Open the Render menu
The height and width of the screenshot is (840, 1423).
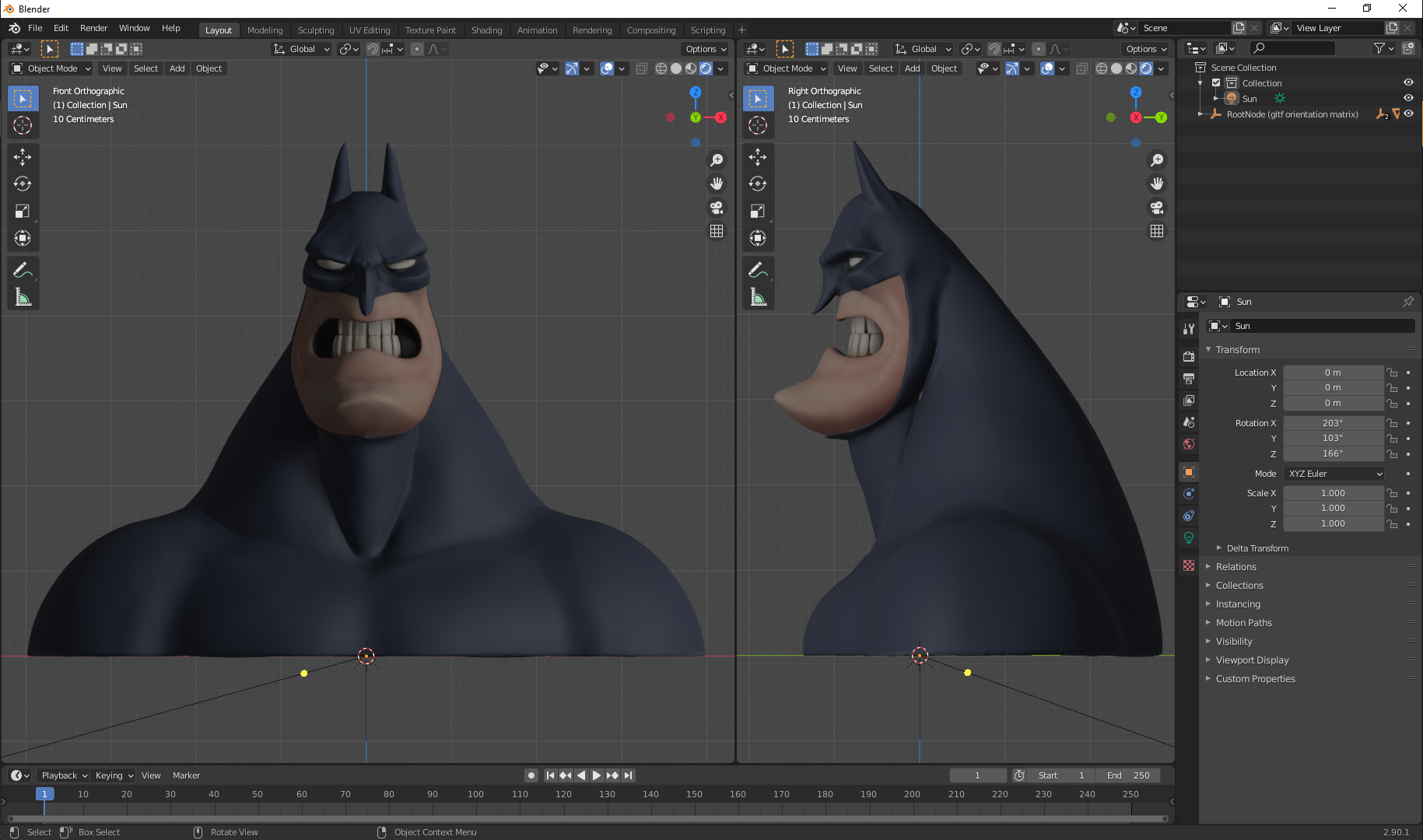point(93,28)
